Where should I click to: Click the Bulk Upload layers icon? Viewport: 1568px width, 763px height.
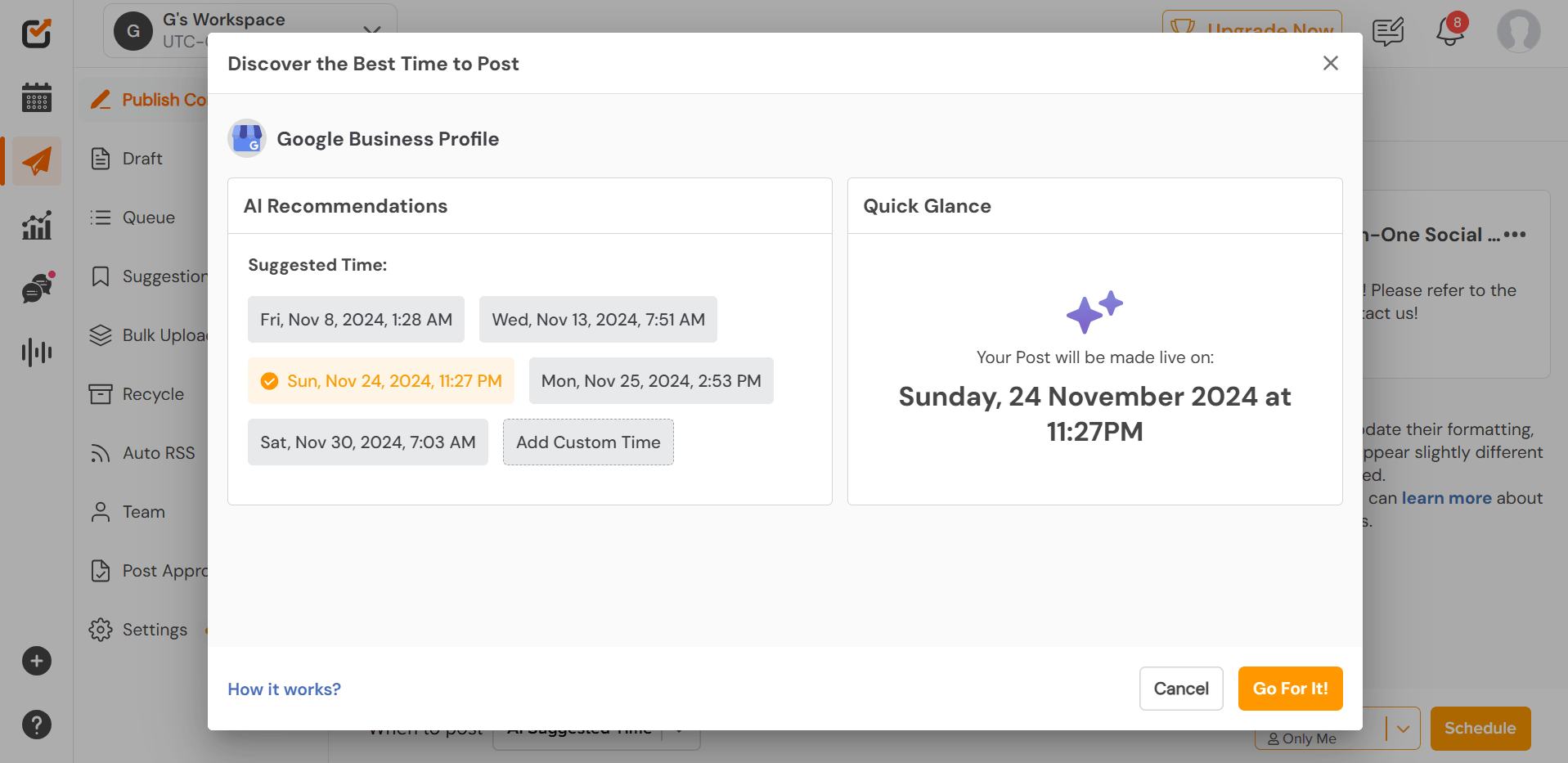101,335
